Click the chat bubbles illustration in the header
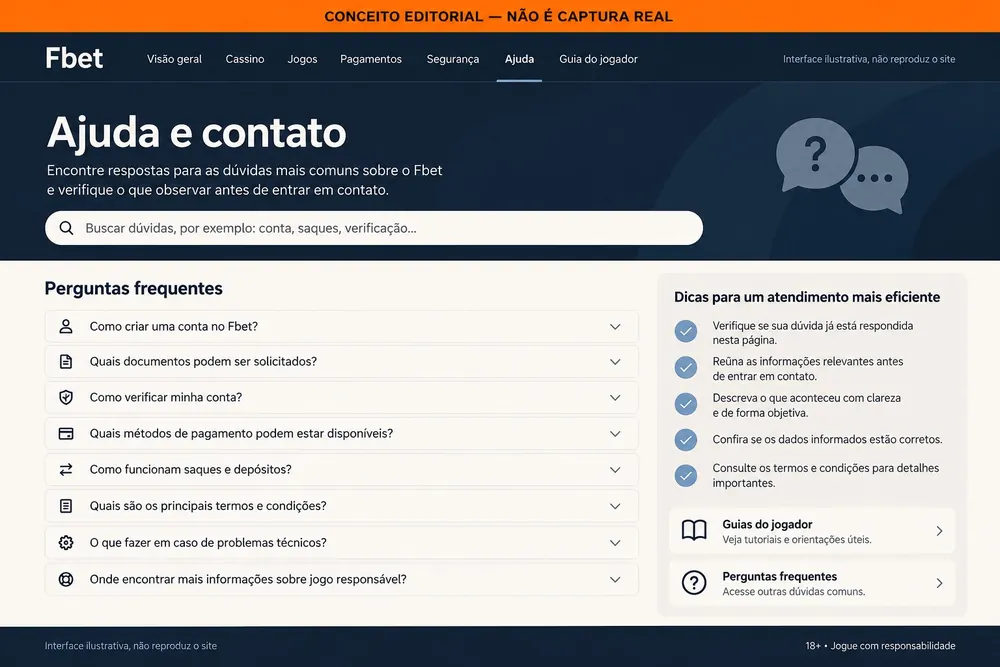 842,165
